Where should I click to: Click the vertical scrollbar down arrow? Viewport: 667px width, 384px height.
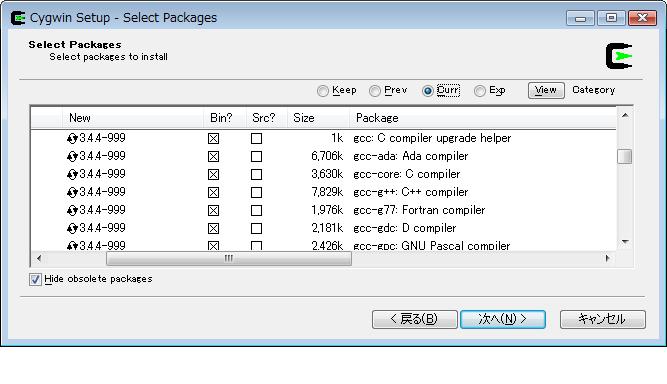(625, 242)
